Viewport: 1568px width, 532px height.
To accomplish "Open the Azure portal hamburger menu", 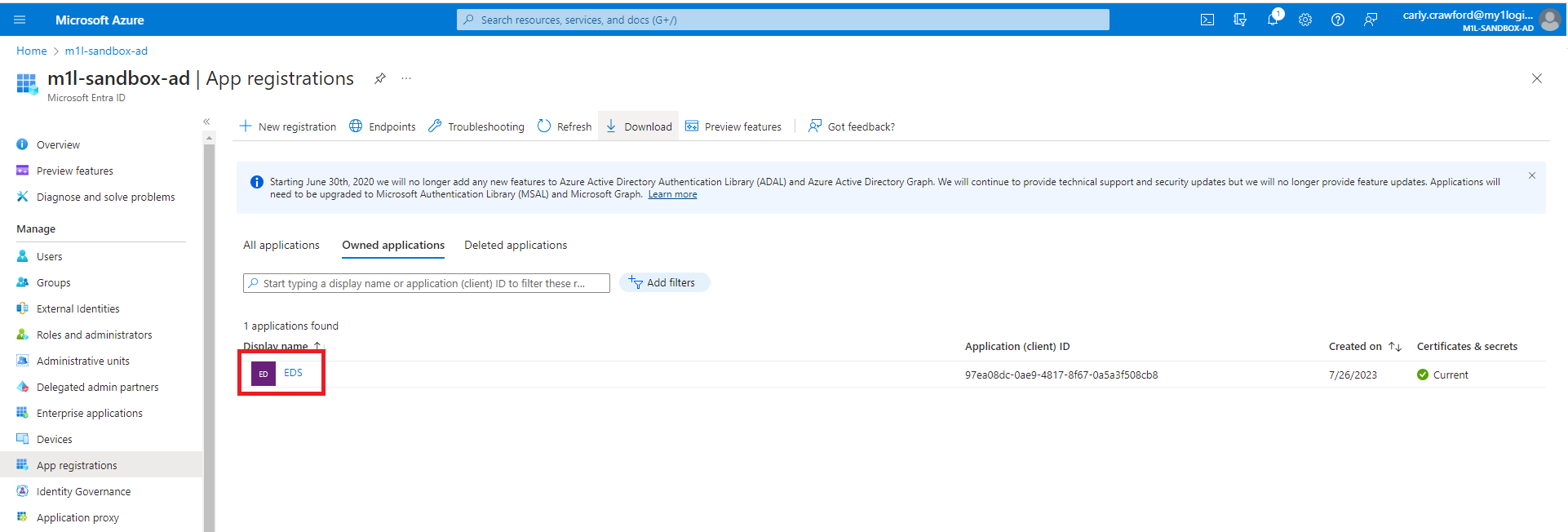I will [20, 20].
